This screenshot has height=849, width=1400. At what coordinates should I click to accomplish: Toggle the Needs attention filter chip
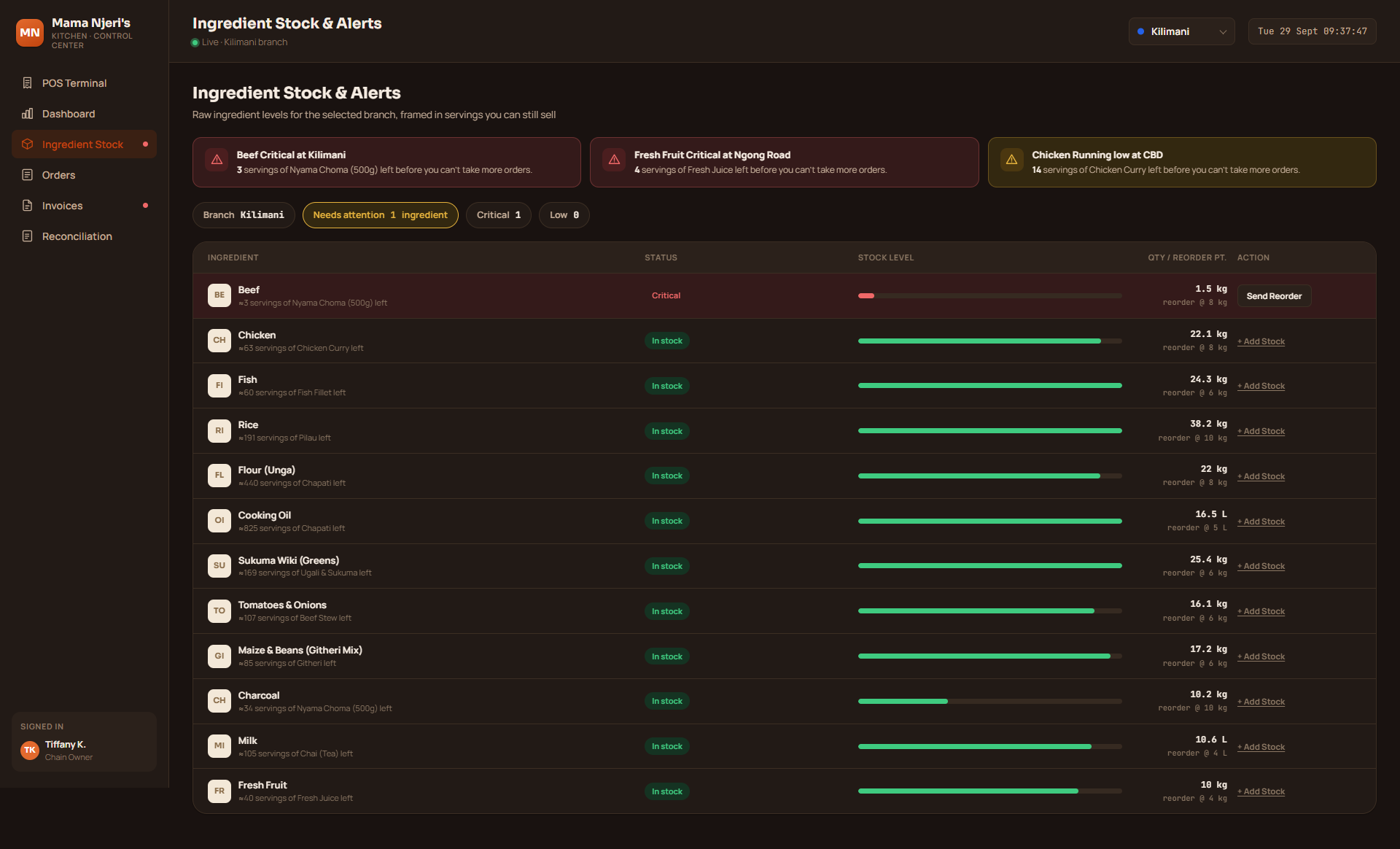coord(380,215)
